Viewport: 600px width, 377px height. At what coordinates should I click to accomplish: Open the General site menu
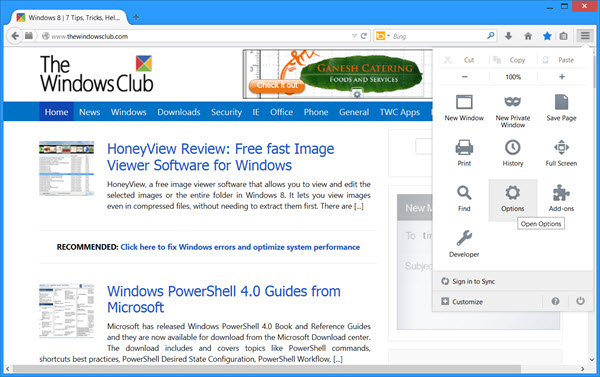click(354, 112)
